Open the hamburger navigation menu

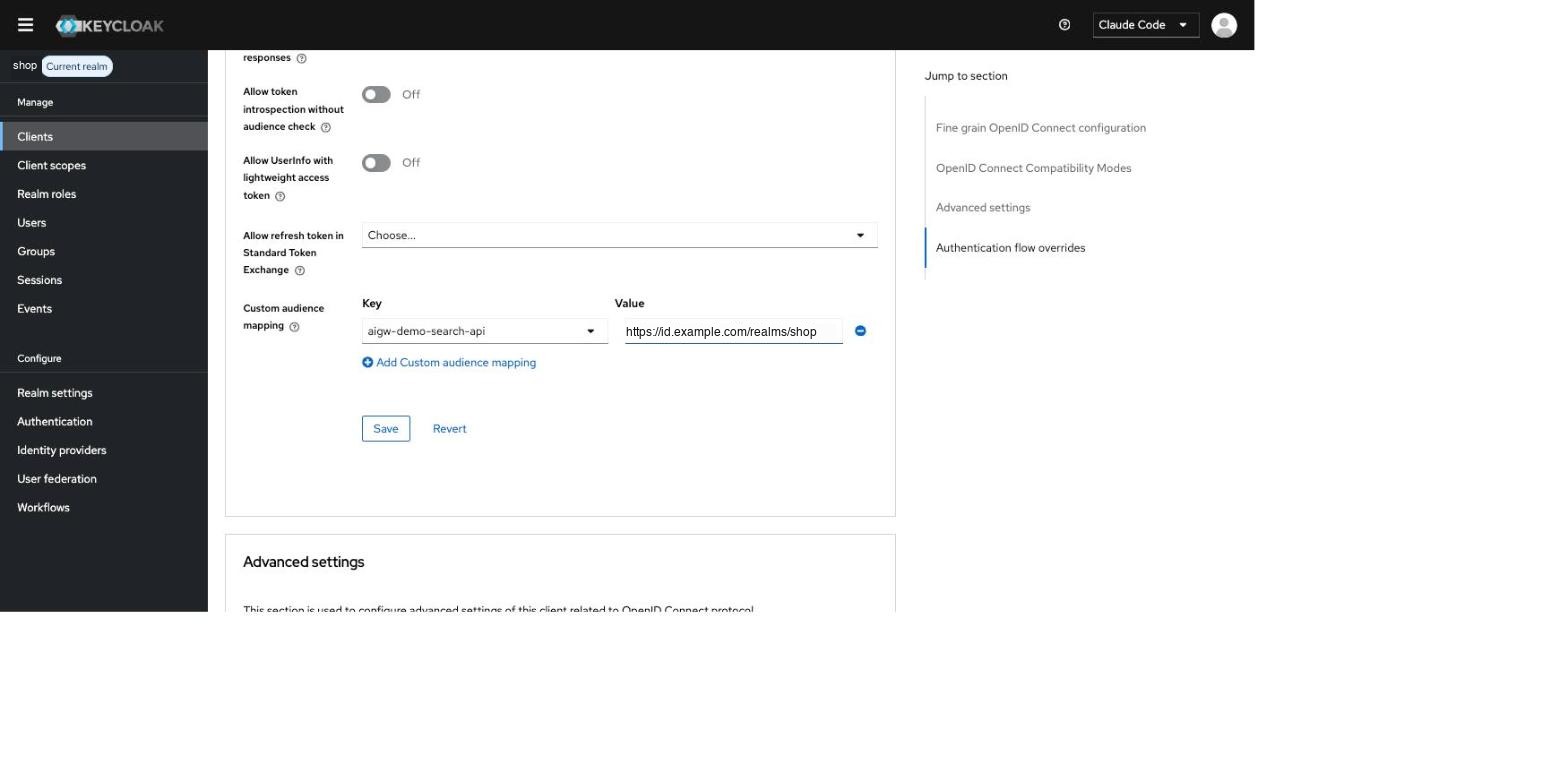click(25, 25)
